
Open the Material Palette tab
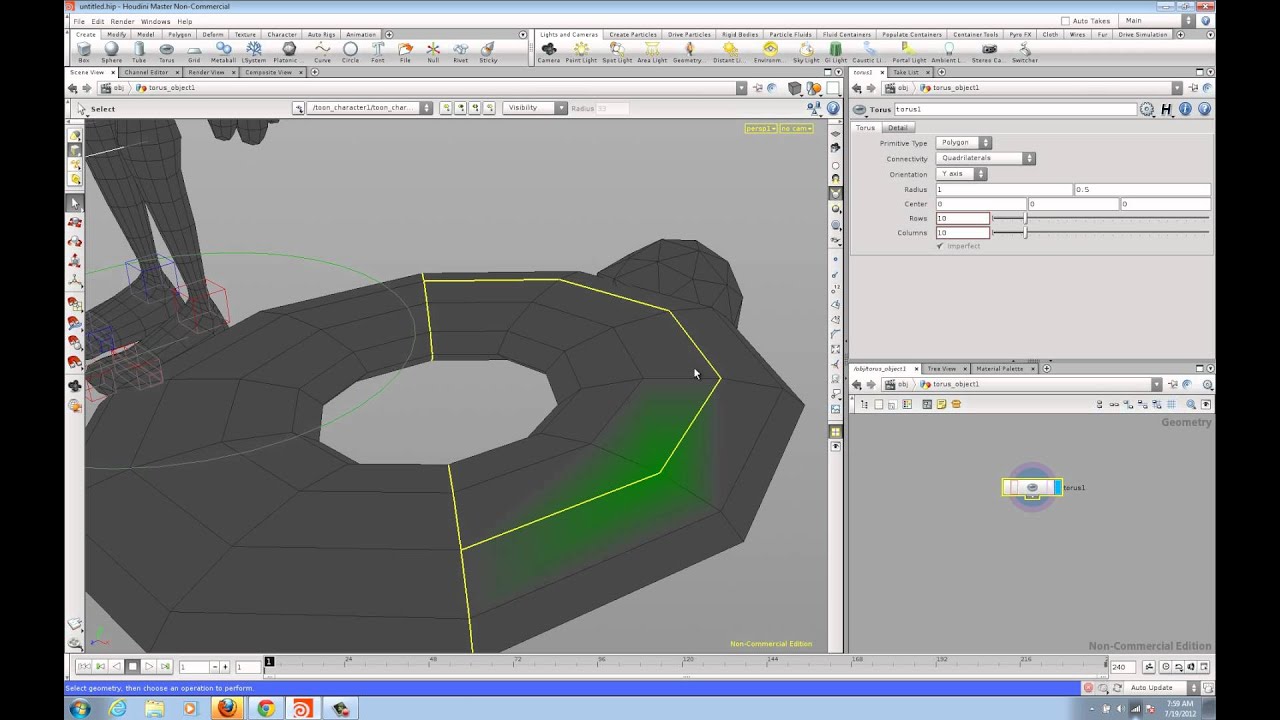coord(999,369)
